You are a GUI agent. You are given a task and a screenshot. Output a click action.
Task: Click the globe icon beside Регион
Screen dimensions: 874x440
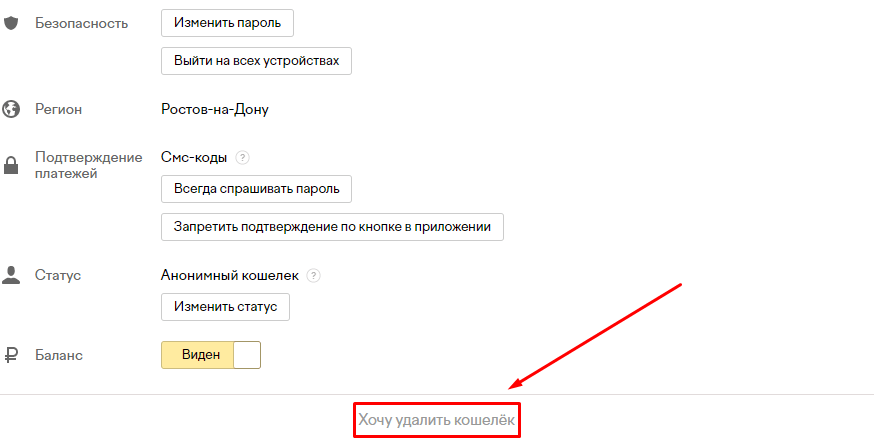tap(12, 109)
